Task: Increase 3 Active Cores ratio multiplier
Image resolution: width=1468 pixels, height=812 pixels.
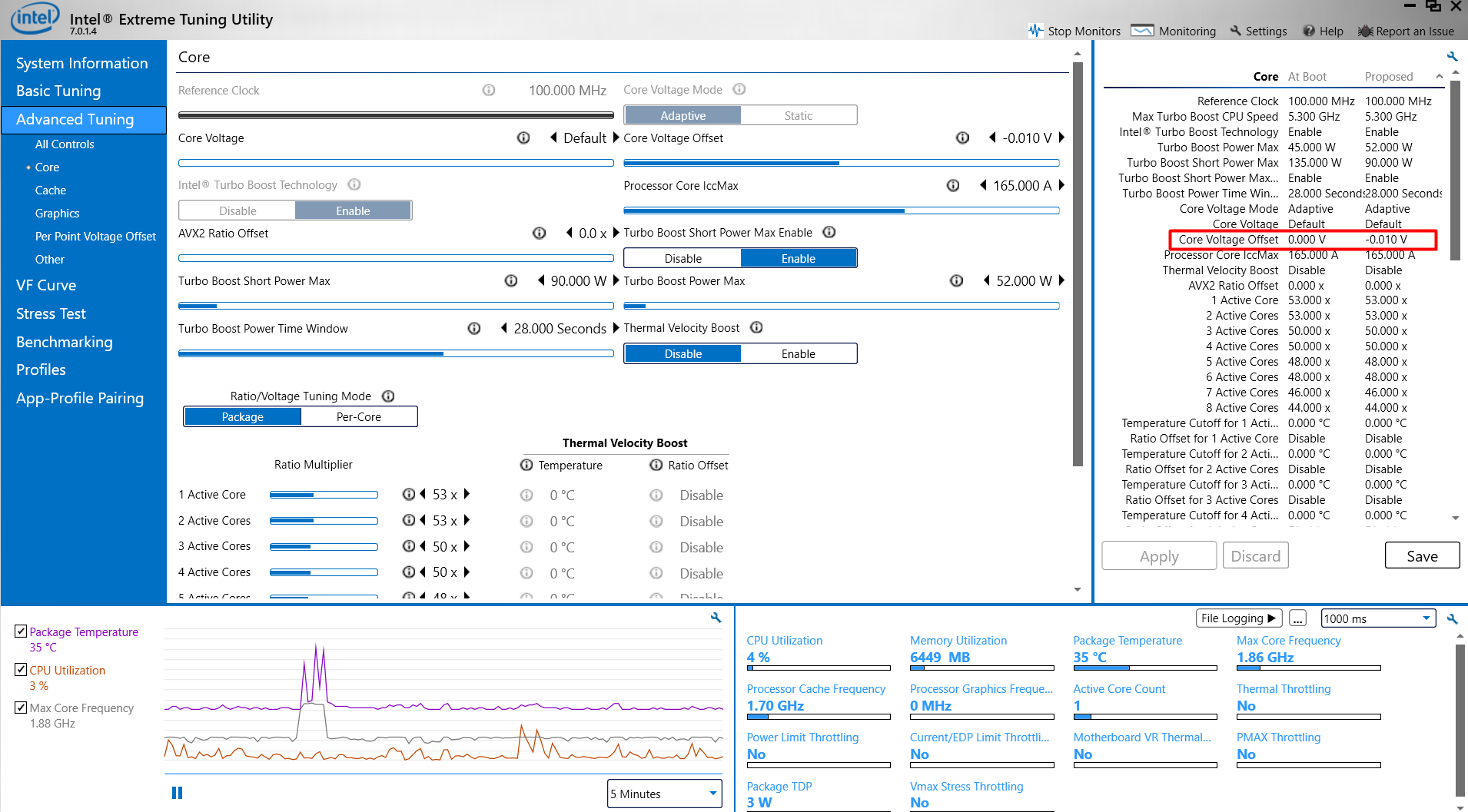Action: click(x=467, y=545)
